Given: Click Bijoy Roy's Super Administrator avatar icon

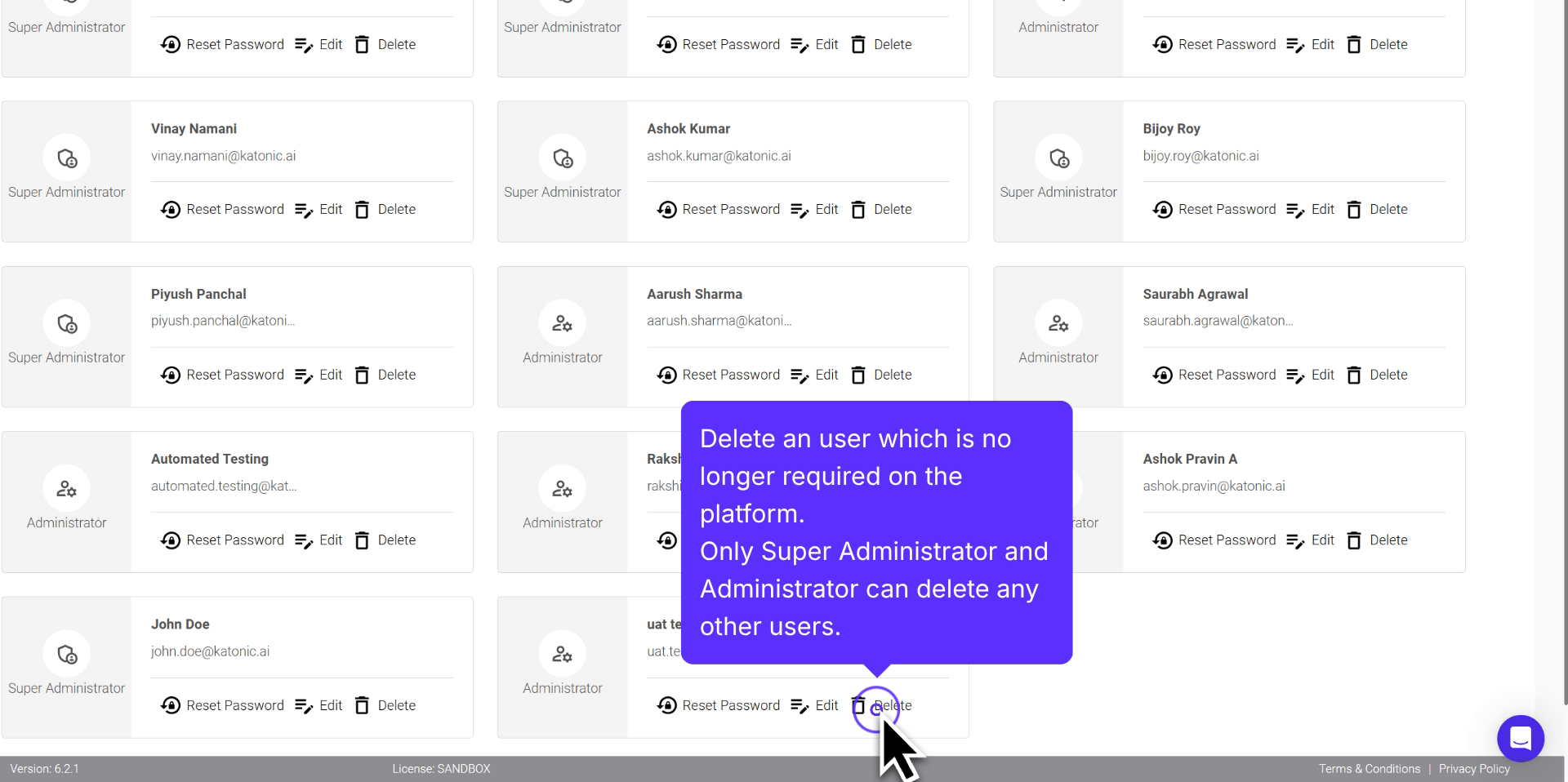Looking at the screenshot, I should 1058,158.
